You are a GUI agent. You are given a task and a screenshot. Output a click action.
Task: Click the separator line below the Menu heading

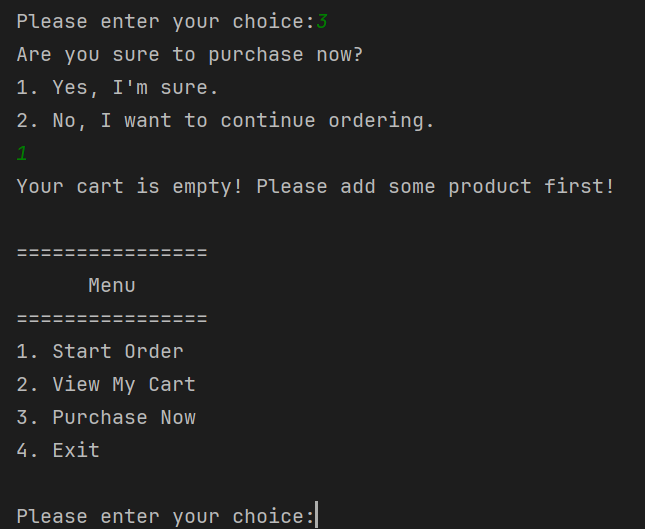coord(112,319)
